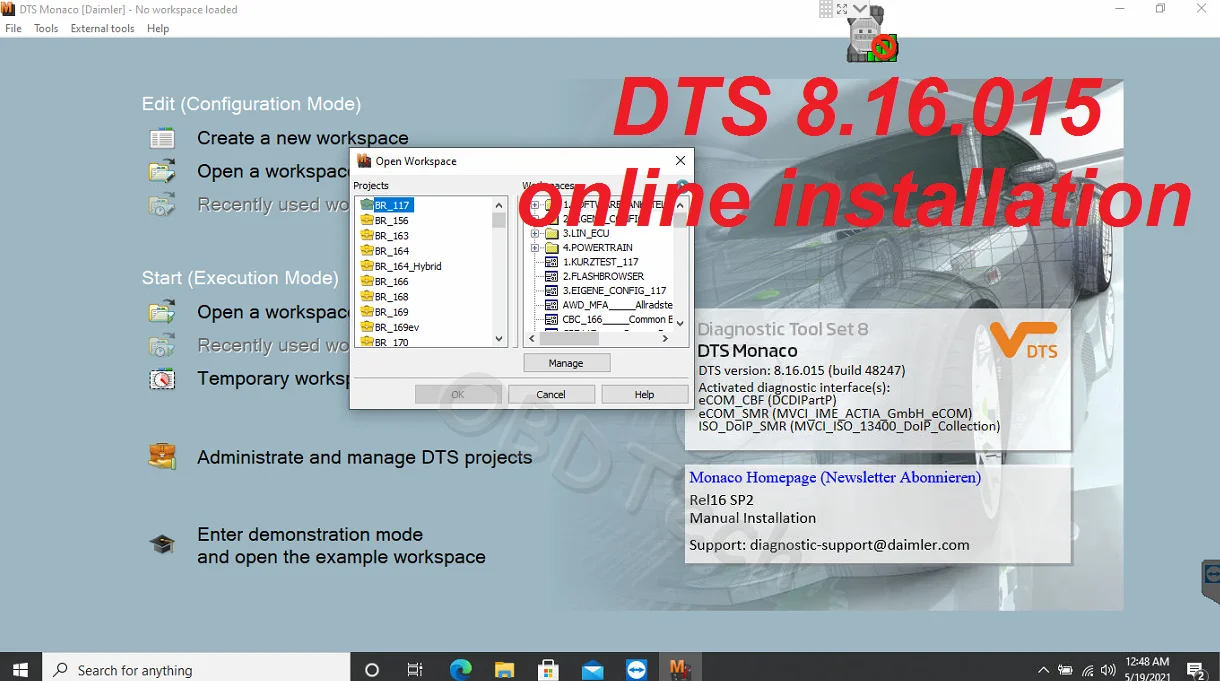The height and width of the screenshot is (681, 1220).
Task: Click the Temporary workspace clock icon
Action: (162, 379)
